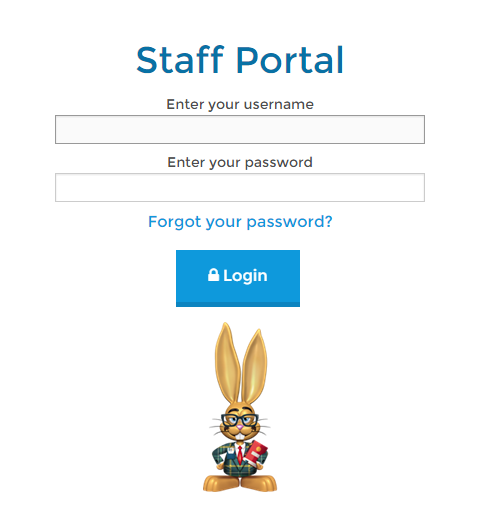Viewport: 487px width, 522px height.
Task: Click the bunny's right golden foot
Action: (x=259, y=483)
